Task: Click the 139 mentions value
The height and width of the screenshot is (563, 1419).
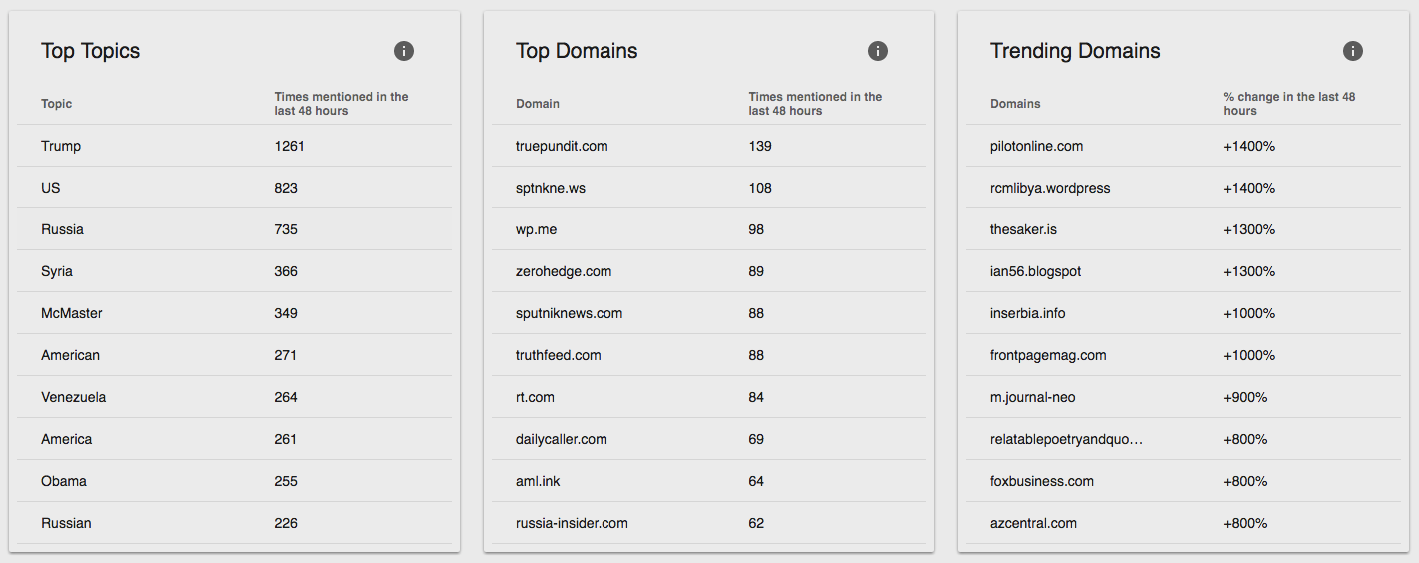Action: [x=760, y=146]
